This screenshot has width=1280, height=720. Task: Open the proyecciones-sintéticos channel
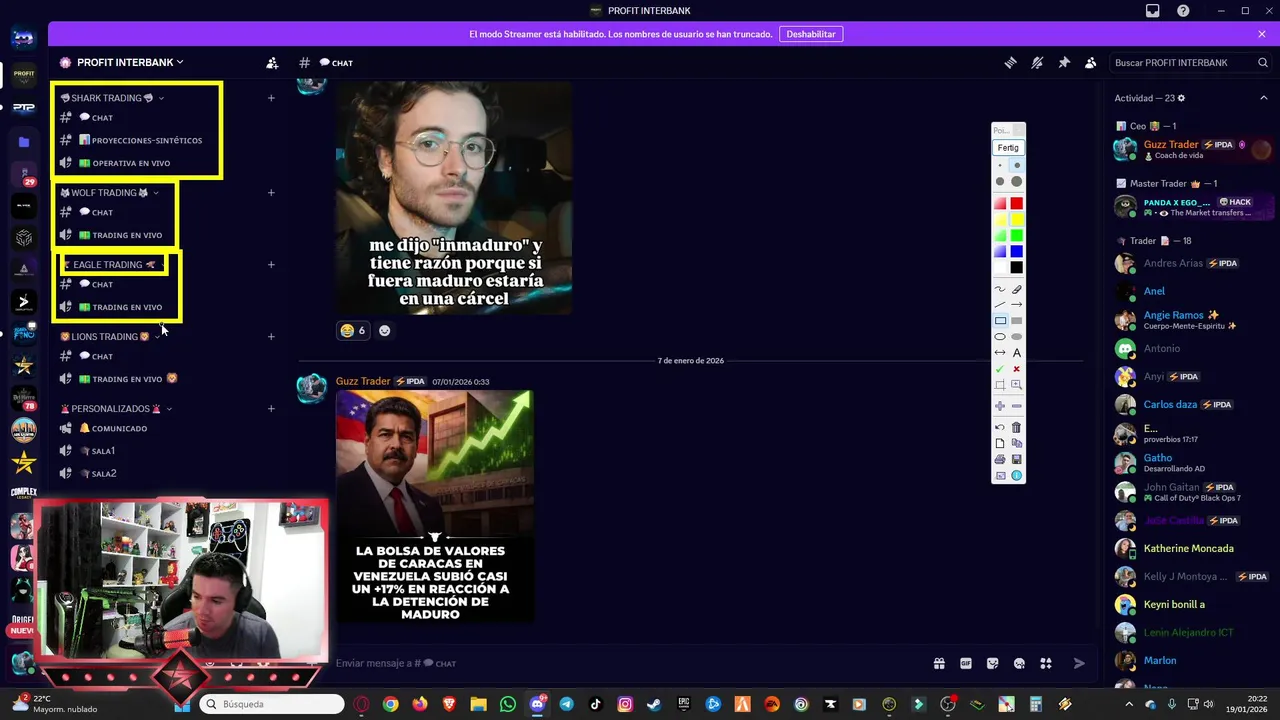[x=140, y=140]
